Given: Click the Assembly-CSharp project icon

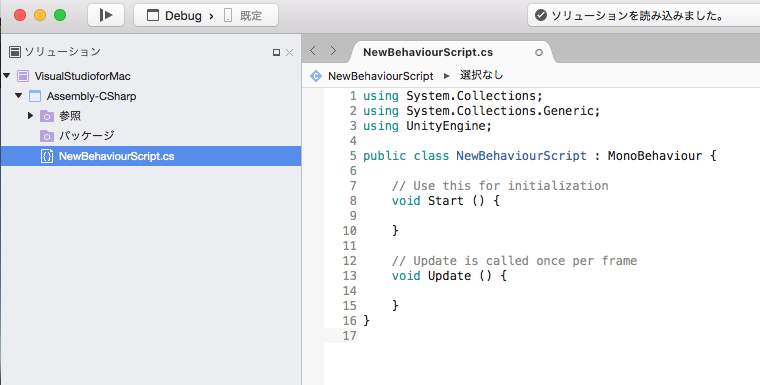Looking at the screenshot, I should click(35, 96).
